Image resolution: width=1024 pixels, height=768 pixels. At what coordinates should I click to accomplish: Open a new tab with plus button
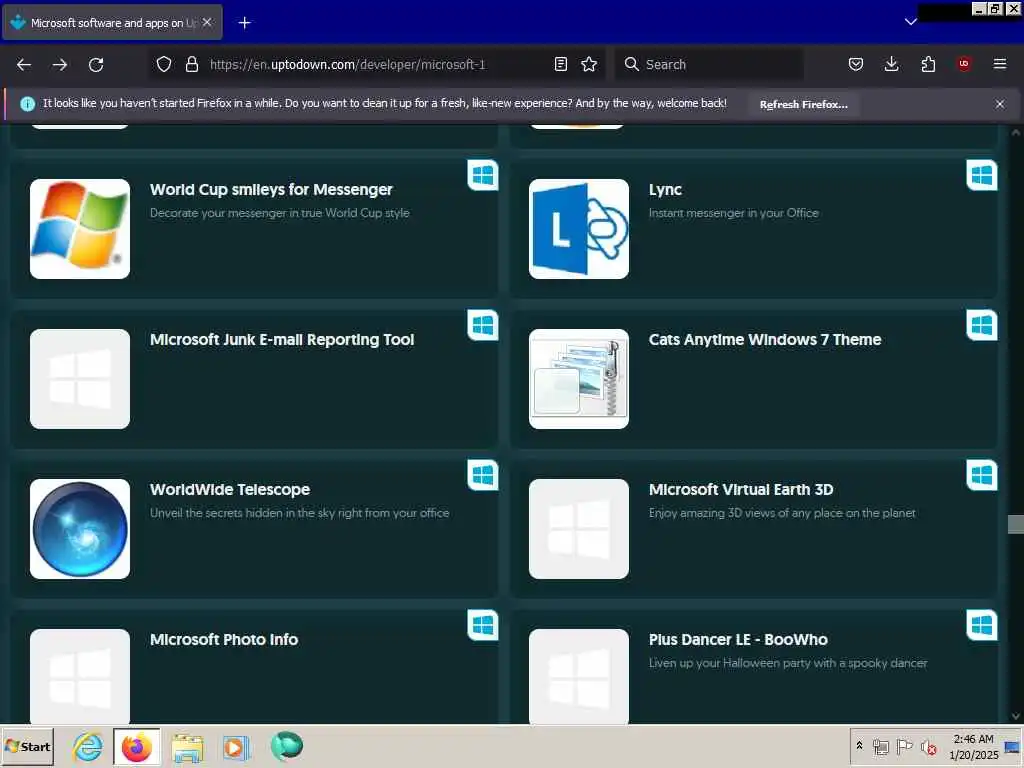point(244,23)
